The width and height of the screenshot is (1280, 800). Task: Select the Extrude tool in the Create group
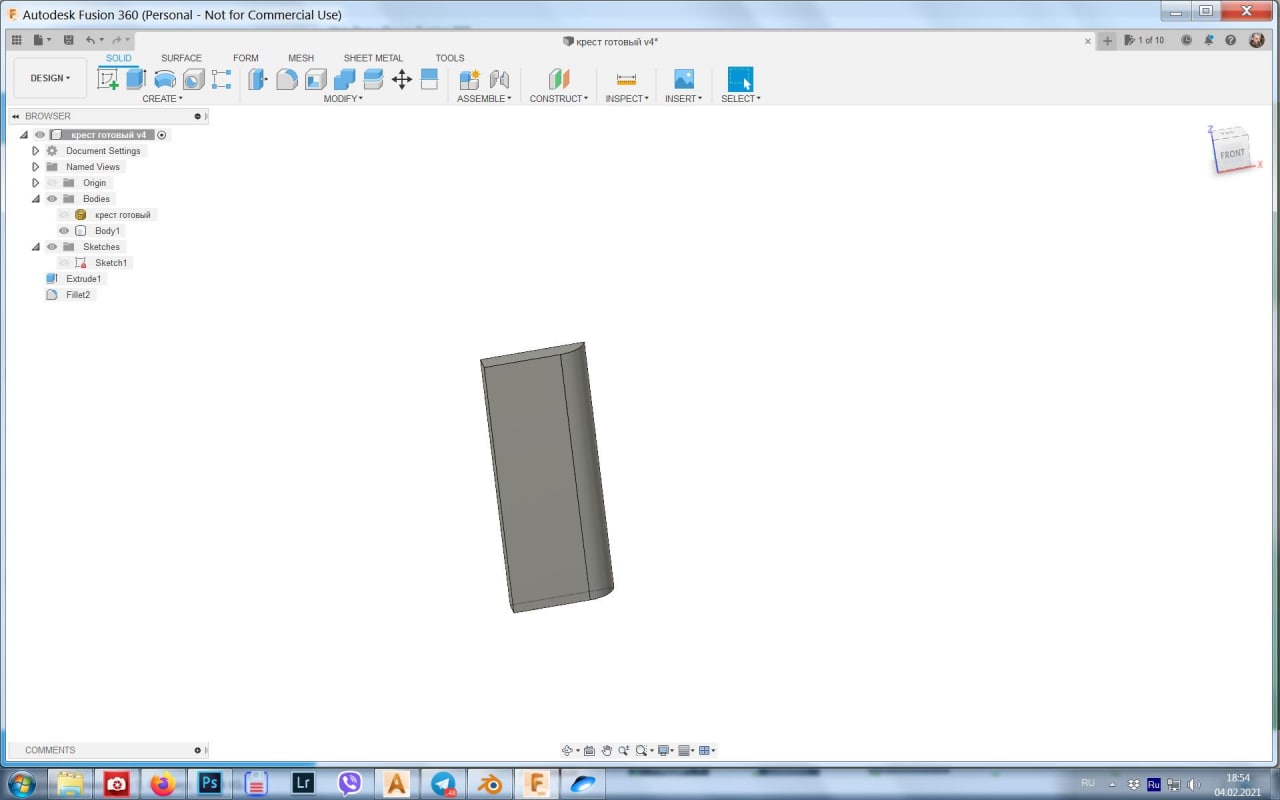click(x=136, y=79)
